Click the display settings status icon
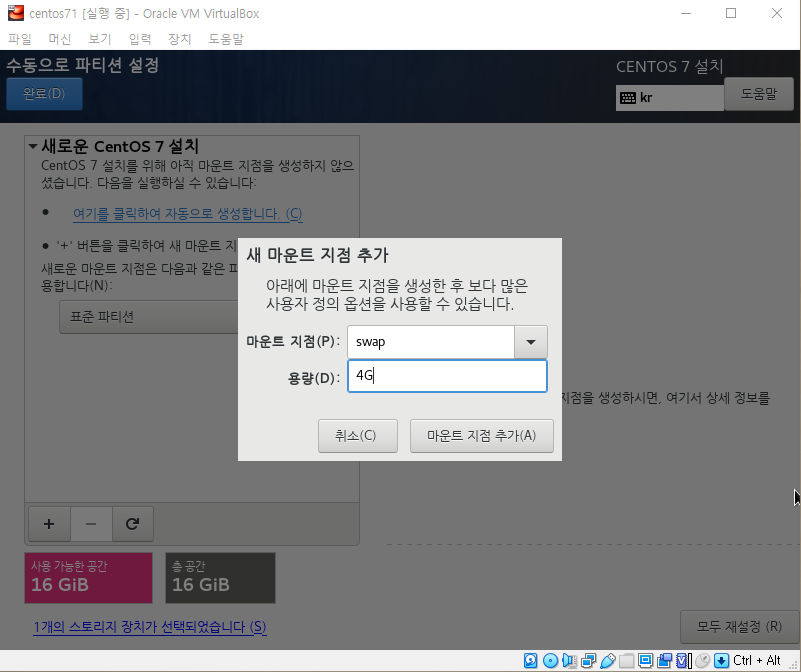 (645, 660)
